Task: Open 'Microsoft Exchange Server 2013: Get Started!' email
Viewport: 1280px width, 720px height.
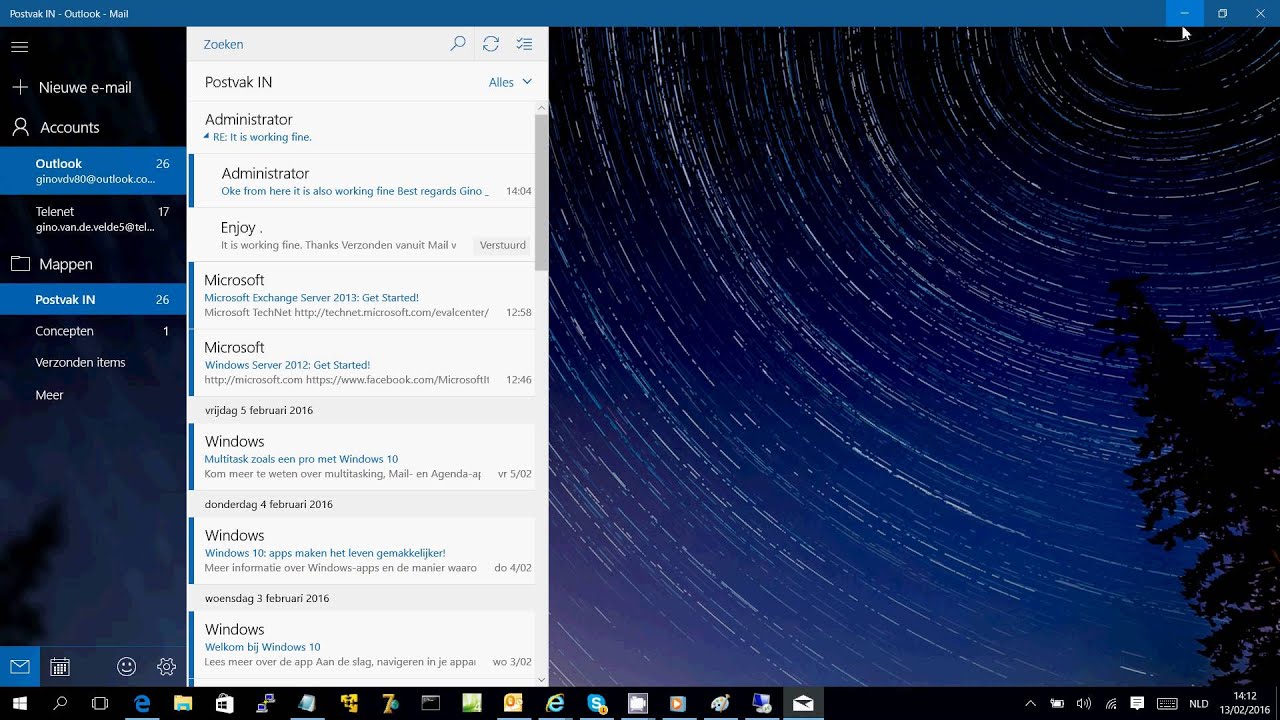Action: [x=361, y=295]
